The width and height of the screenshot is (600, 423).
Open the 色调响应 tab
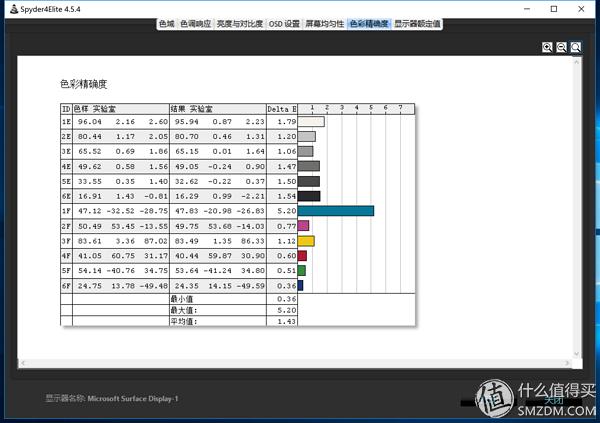coord(195,23)
